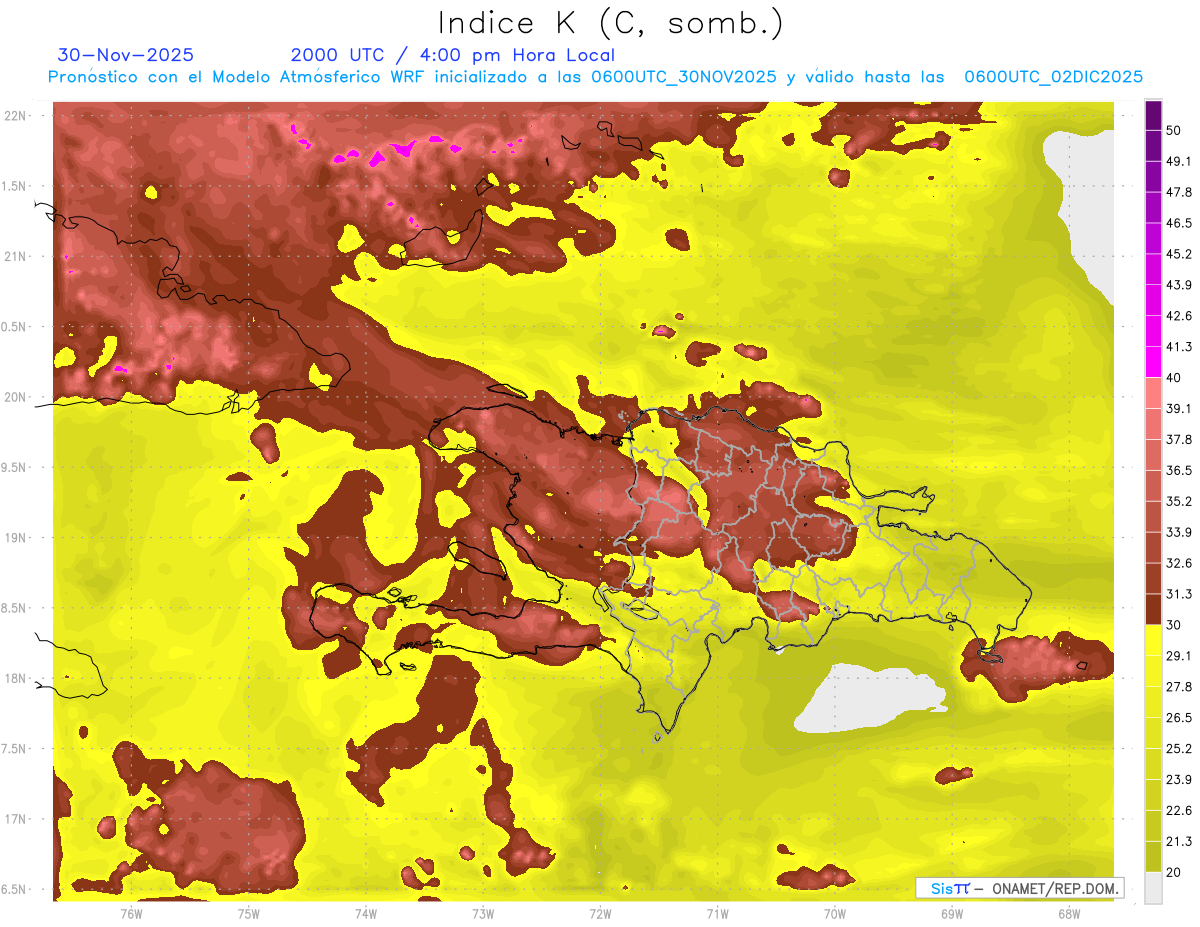Image resolution: width=1200 pixels, height=927 pixels.
Task: Click the colorbar value '46.5'
Action: 1179,223
